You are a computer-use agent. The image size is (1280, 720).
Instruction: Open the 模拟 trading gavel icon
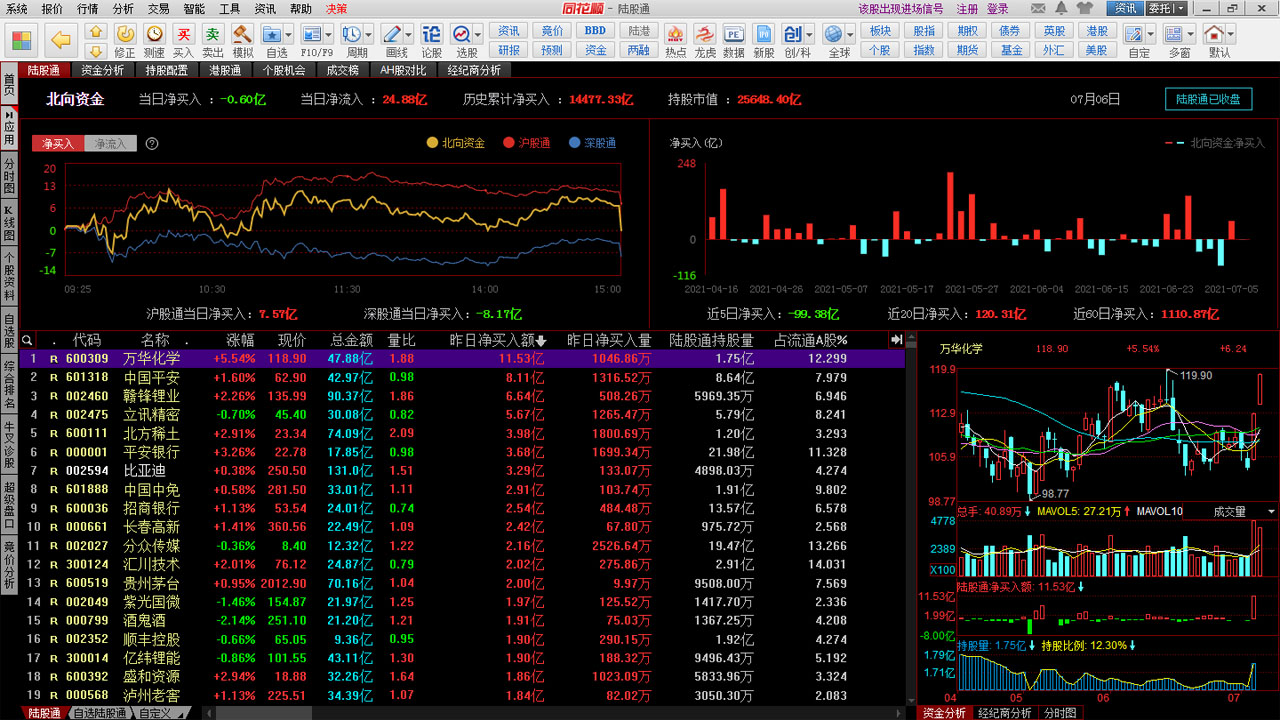242,38
